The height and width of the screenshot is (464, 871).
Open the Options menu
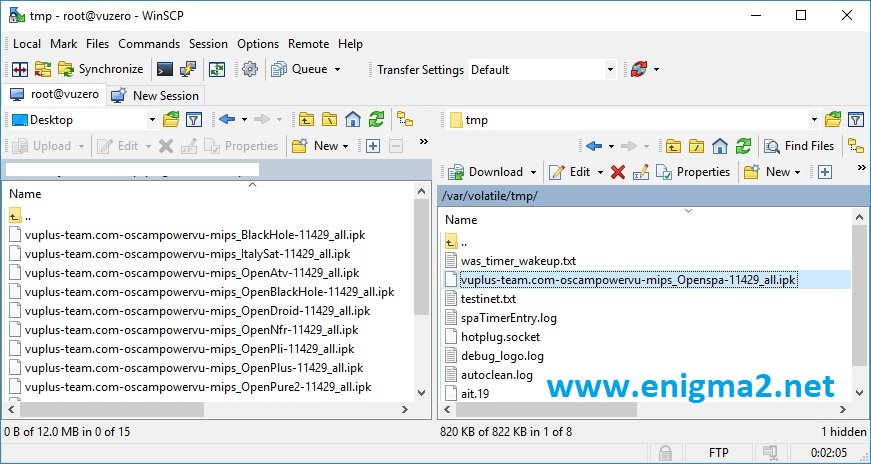[258, 44]
